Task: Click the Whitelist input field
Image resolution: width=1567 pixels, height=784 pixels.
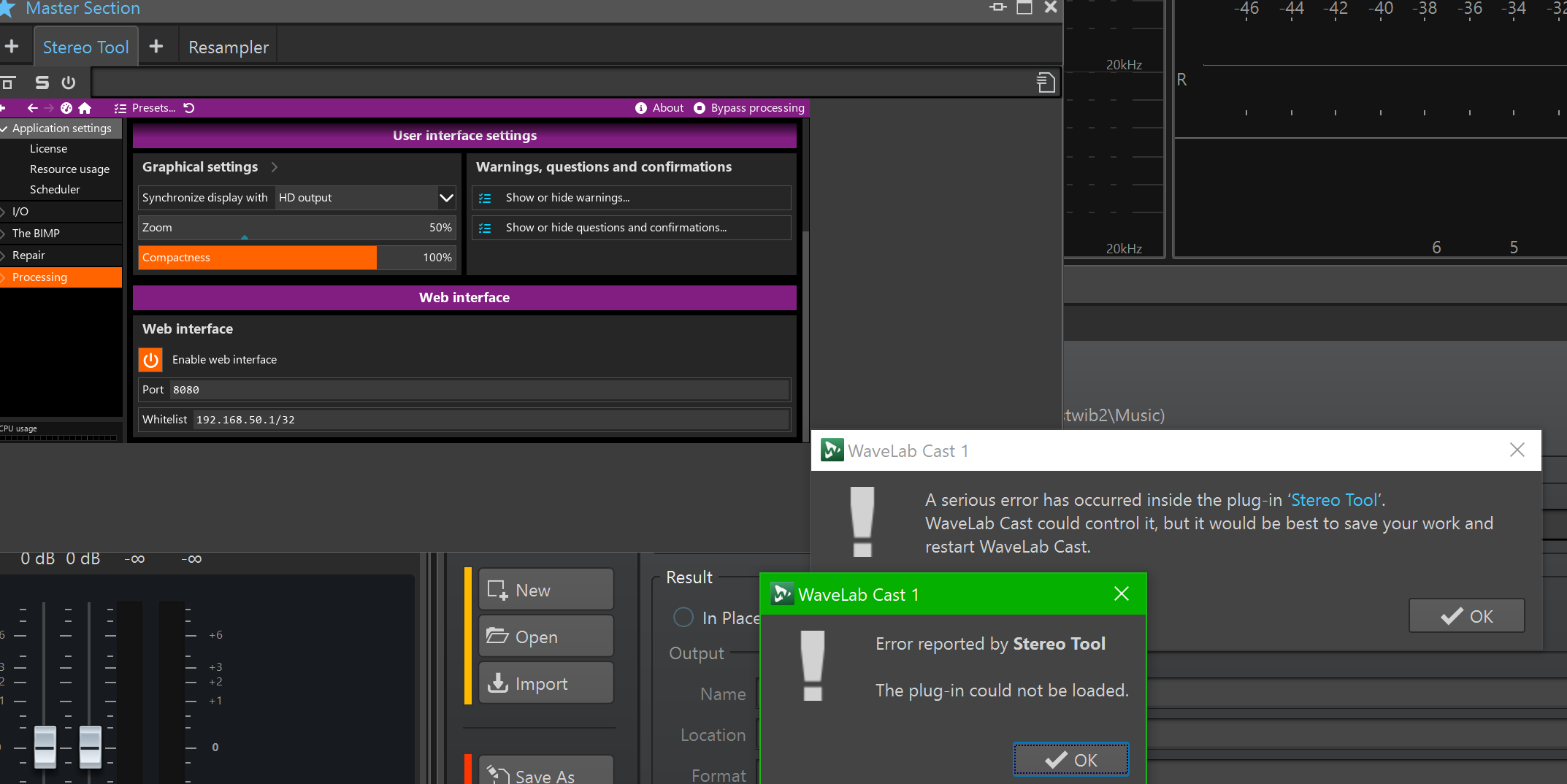Action: [x=491, y=420]
